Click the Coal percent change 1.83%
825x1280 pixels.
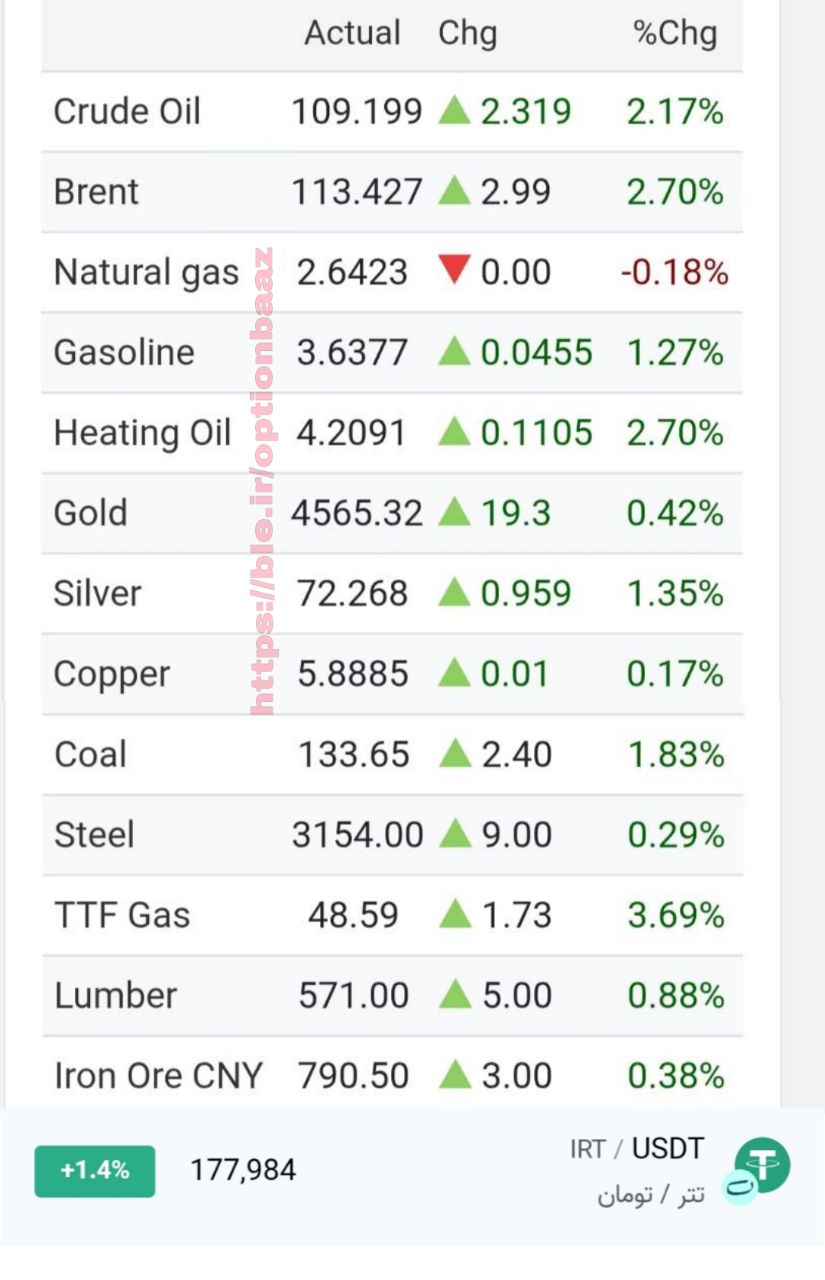[x=675, y=754]
